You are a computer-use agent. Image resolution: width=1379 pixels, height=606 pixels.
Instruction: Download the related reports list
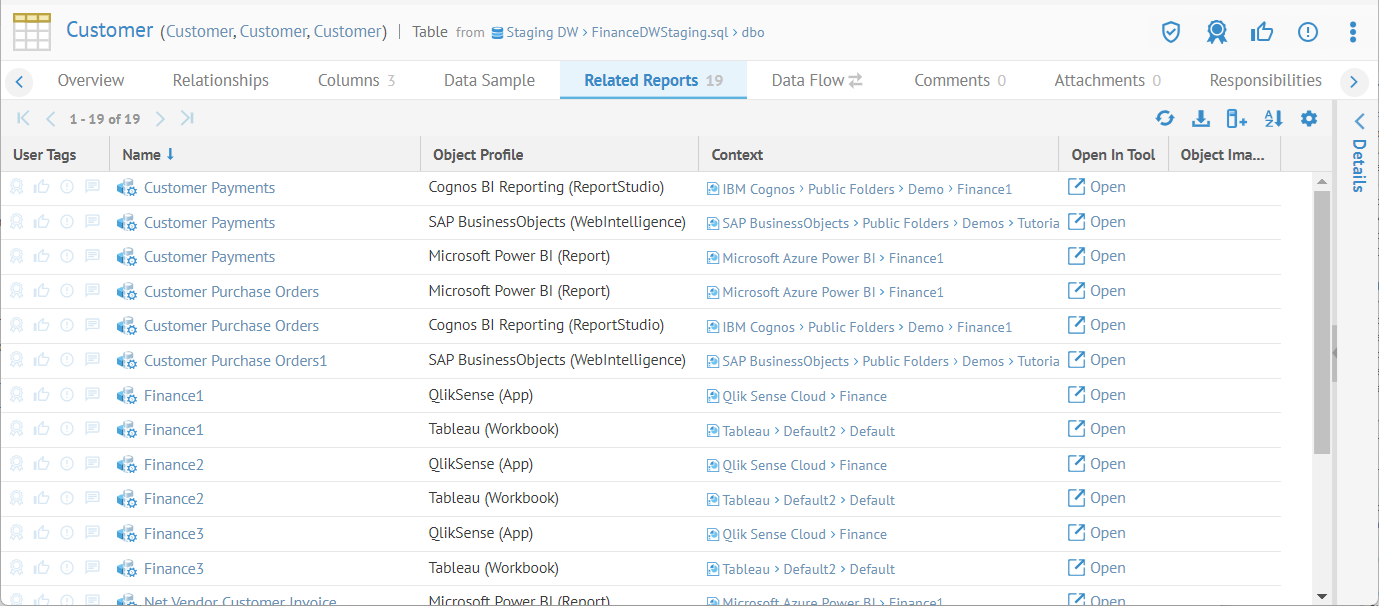click(1201, 119)
